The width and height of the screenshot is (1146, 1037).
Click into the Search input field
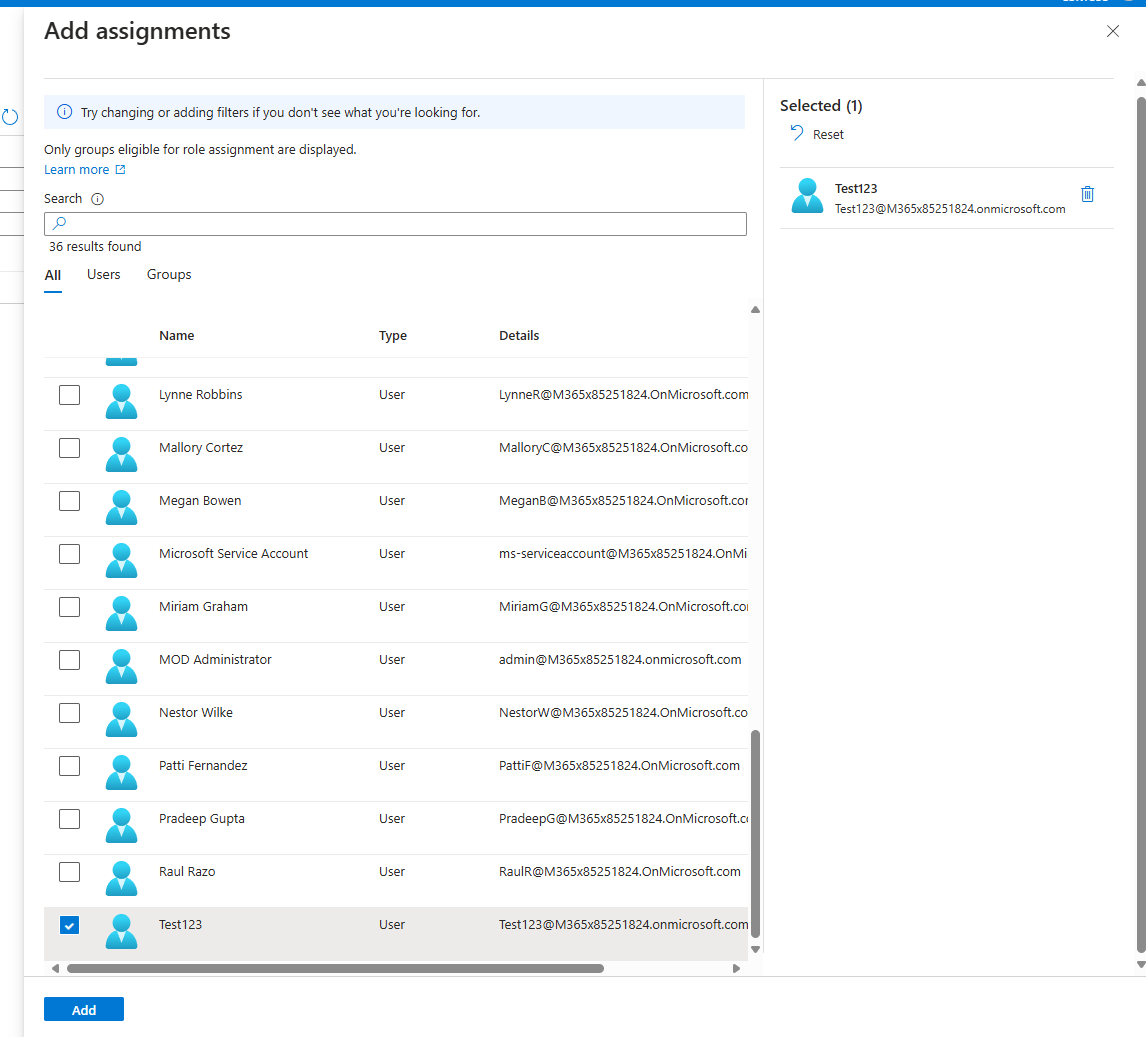click(x=400, y=224)
